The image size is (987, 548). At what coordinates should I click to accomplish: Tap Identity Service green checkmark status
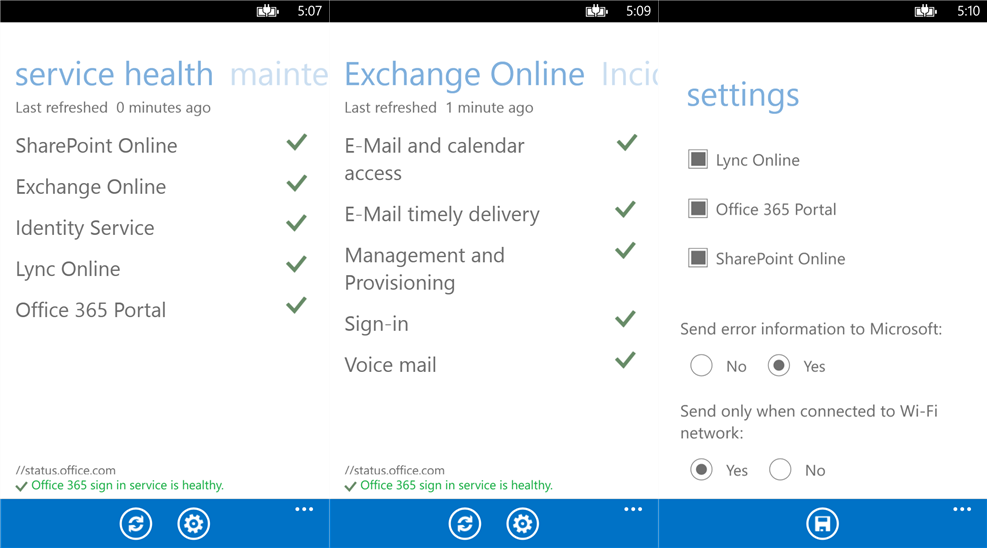coord(296,223)
